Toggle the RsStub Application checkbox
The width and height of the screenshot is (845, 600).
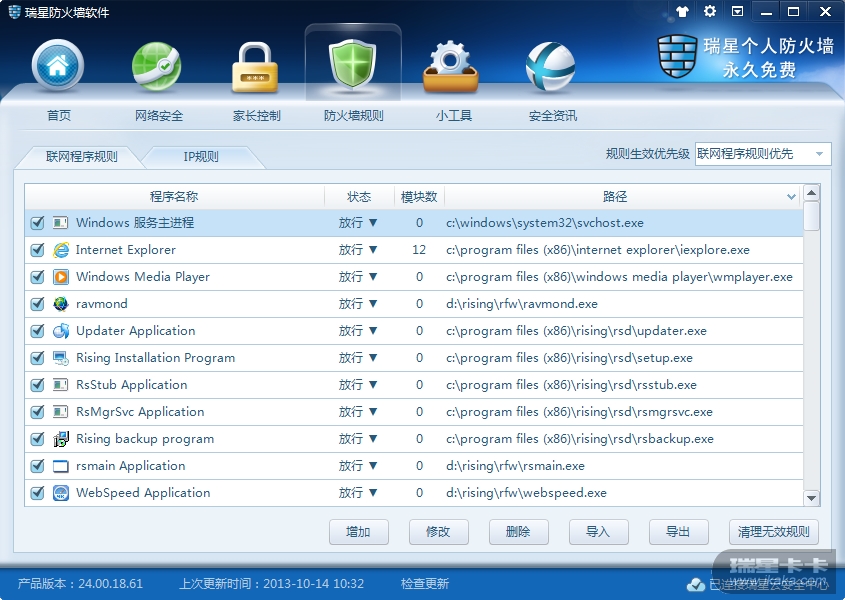[37, 384]
